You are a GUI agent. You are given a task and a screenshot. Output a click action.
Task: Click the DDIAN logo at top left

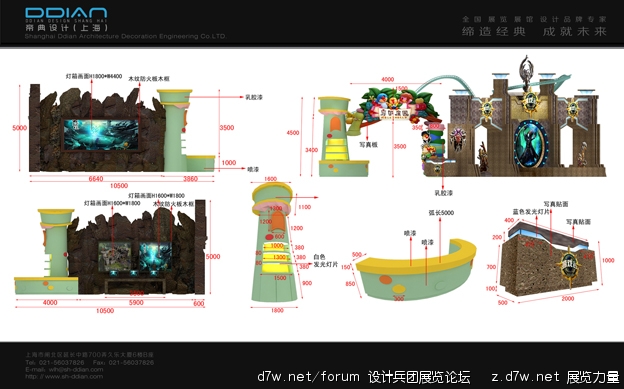66,20
